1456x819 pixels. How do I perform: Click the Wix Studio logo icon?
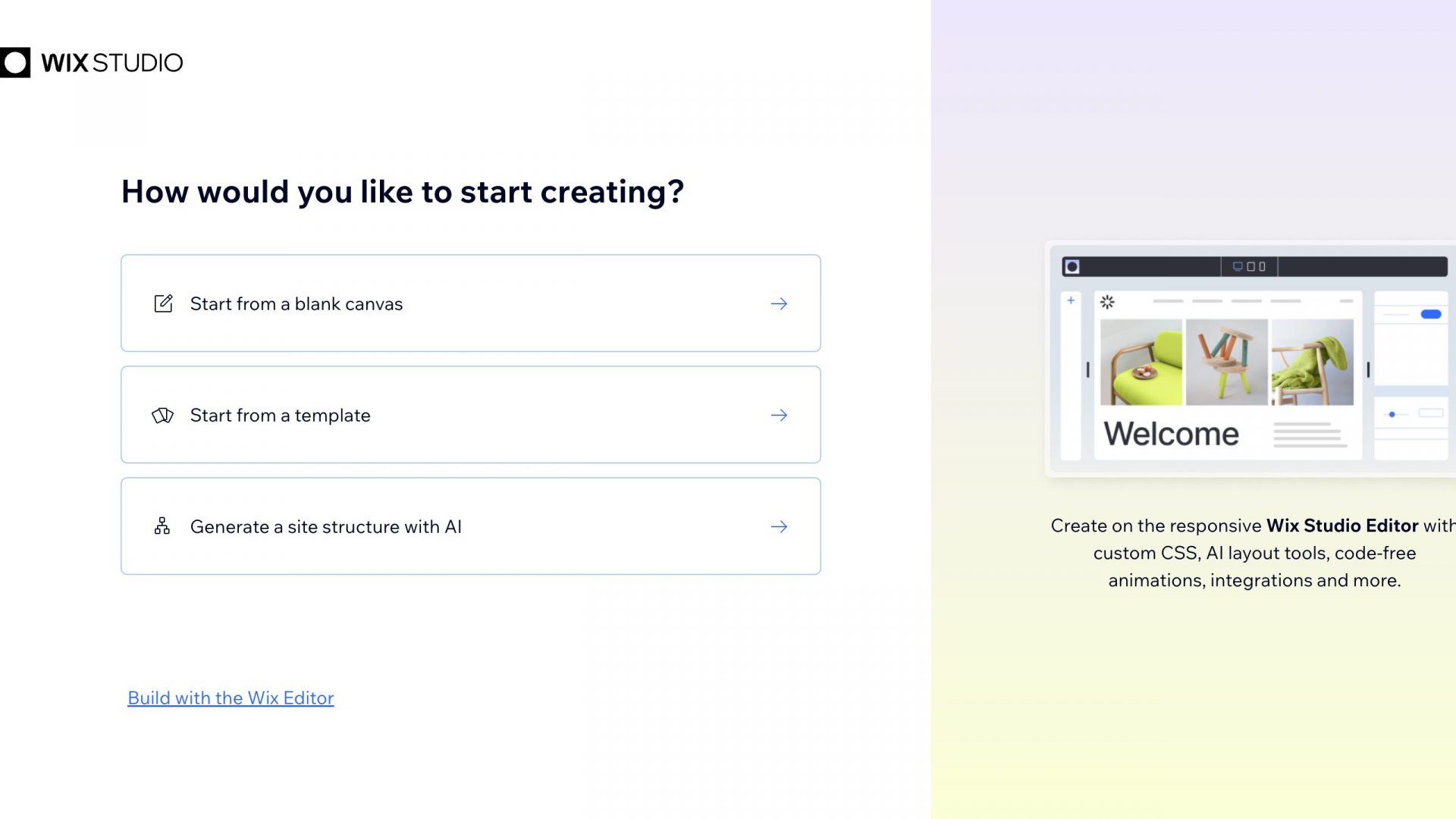tap(14, 62)
